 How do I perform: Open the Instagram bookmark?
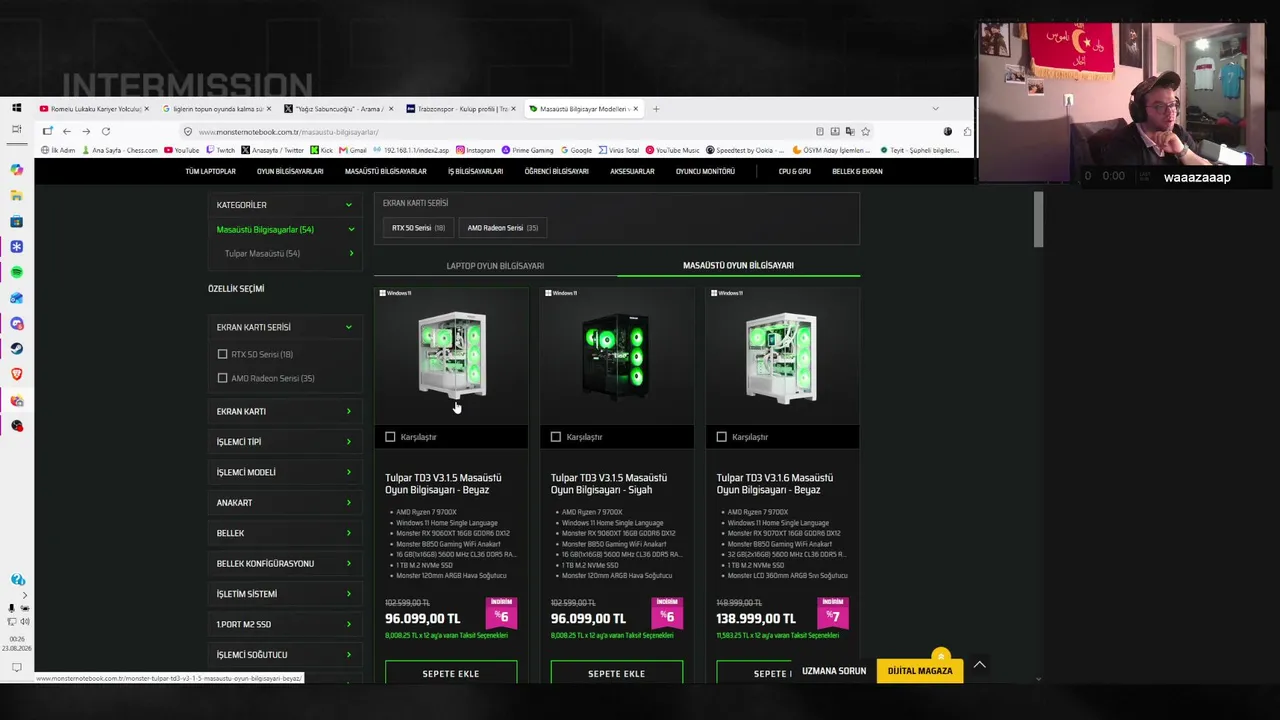475,150
